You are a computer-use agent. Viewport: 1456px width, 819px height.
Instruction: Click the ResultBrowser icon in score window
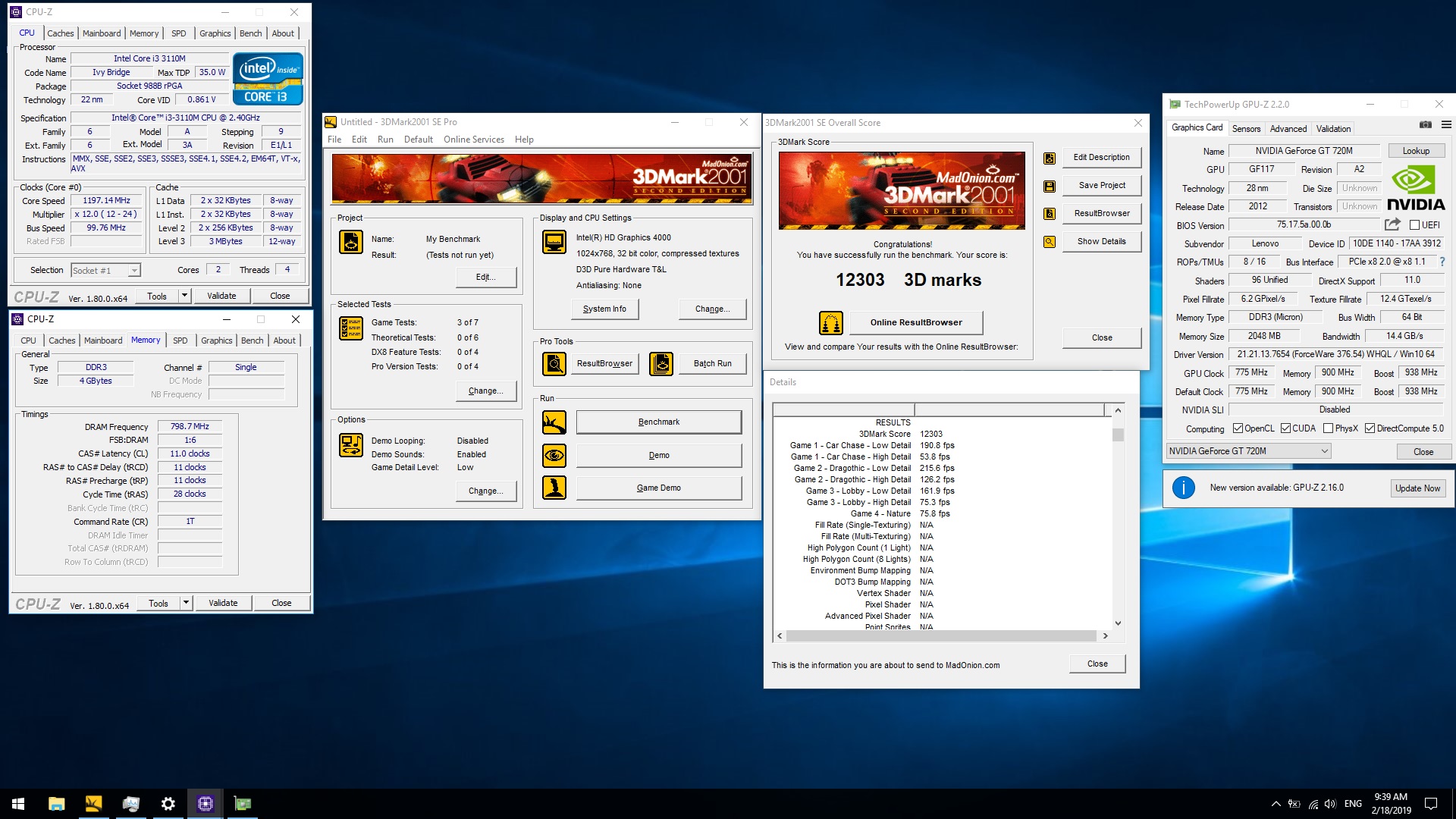pos(1050,214)
